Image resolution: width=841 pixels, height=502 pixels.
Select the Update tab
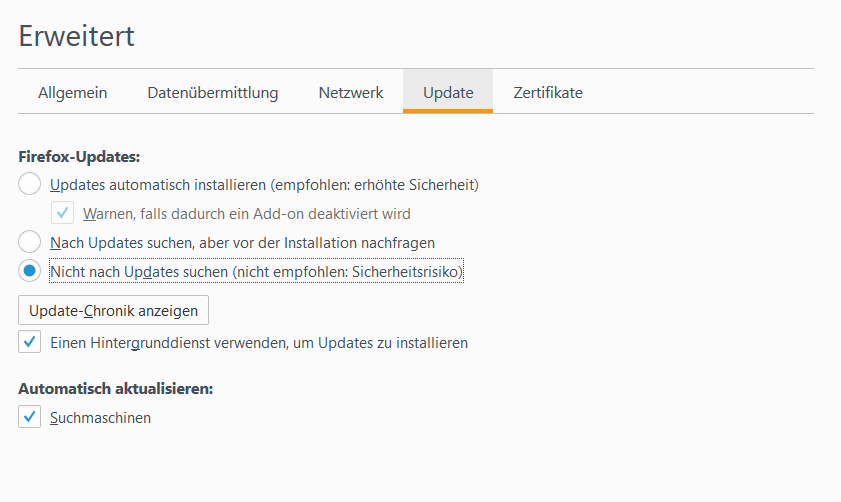coord(448,92)
